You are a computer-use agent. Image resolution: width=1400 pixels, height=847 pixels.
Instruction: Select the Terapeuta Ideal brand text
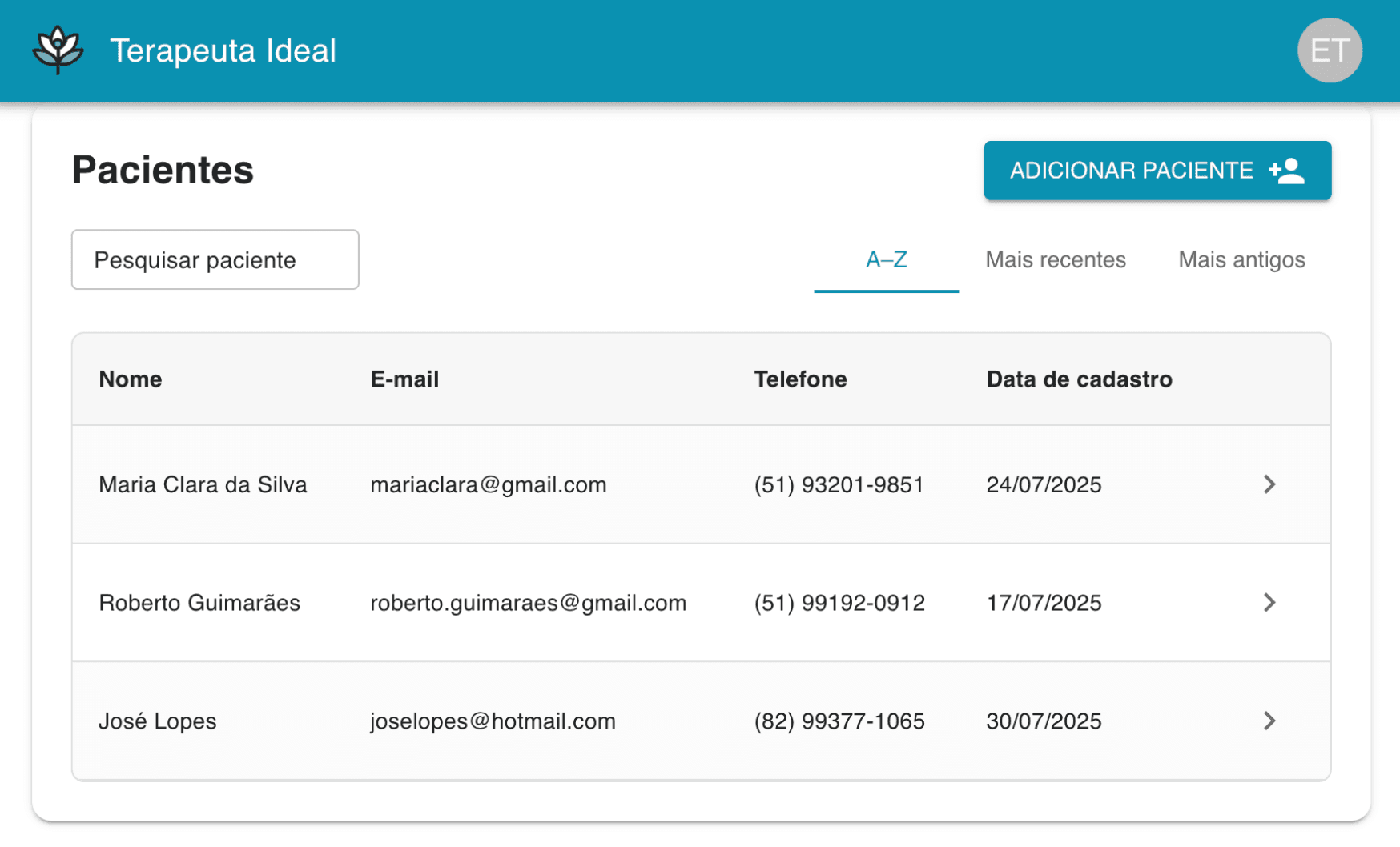pos(223,50)
